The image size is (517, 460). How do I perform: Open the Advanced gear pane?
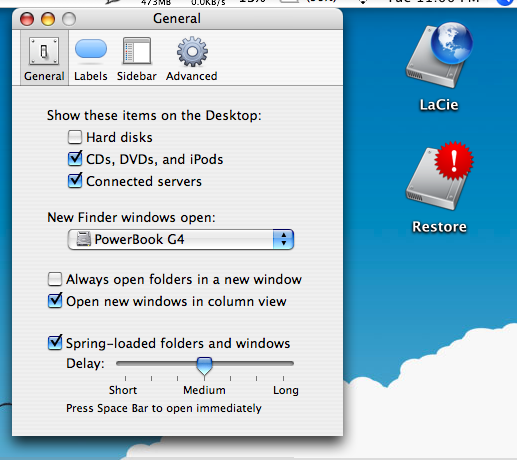click(192, 59)
